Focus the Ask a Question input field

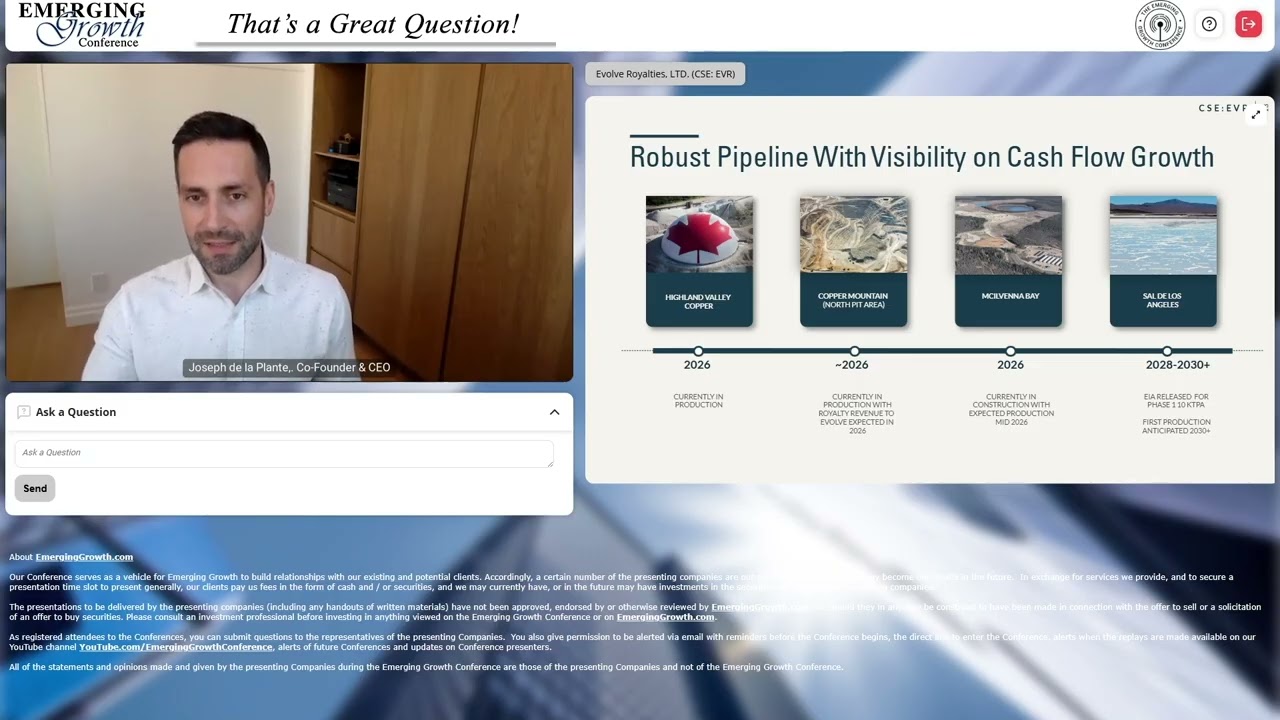pos(284,453)
